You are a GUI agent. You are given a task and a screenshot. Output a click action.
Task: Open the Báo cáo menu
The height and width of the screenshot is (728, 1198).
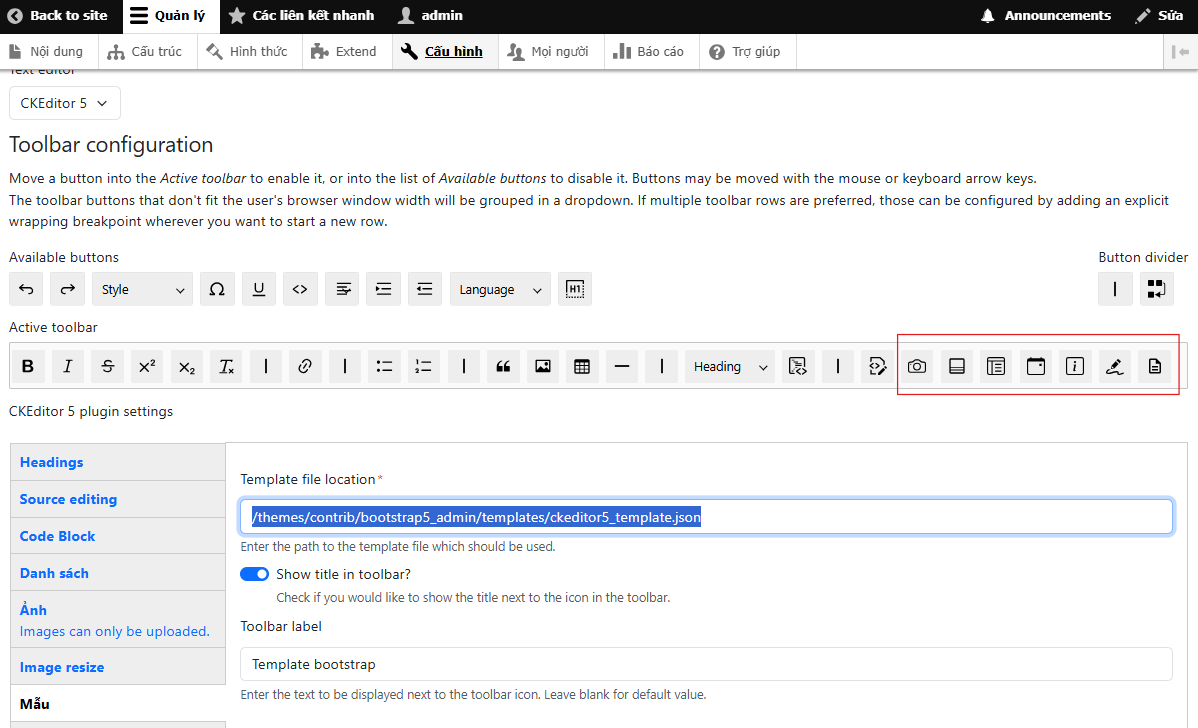click(x=652, y=52)
